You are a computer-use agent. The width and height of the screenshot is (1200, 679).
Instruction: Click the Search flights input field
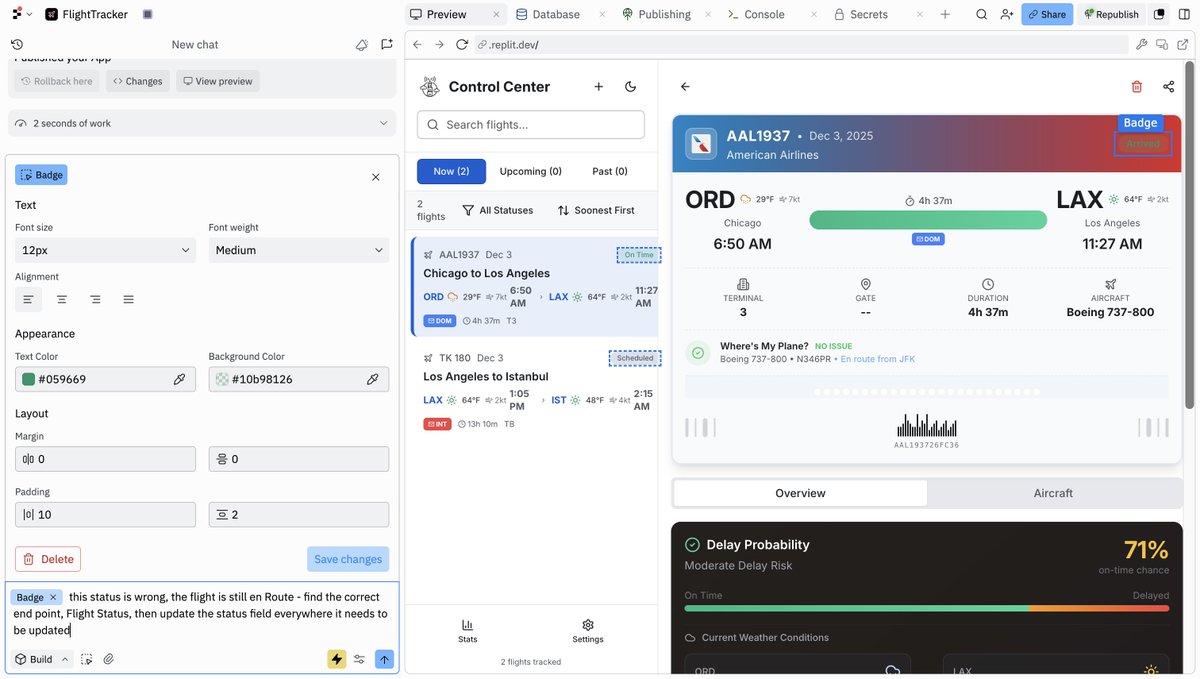(531, 125)
